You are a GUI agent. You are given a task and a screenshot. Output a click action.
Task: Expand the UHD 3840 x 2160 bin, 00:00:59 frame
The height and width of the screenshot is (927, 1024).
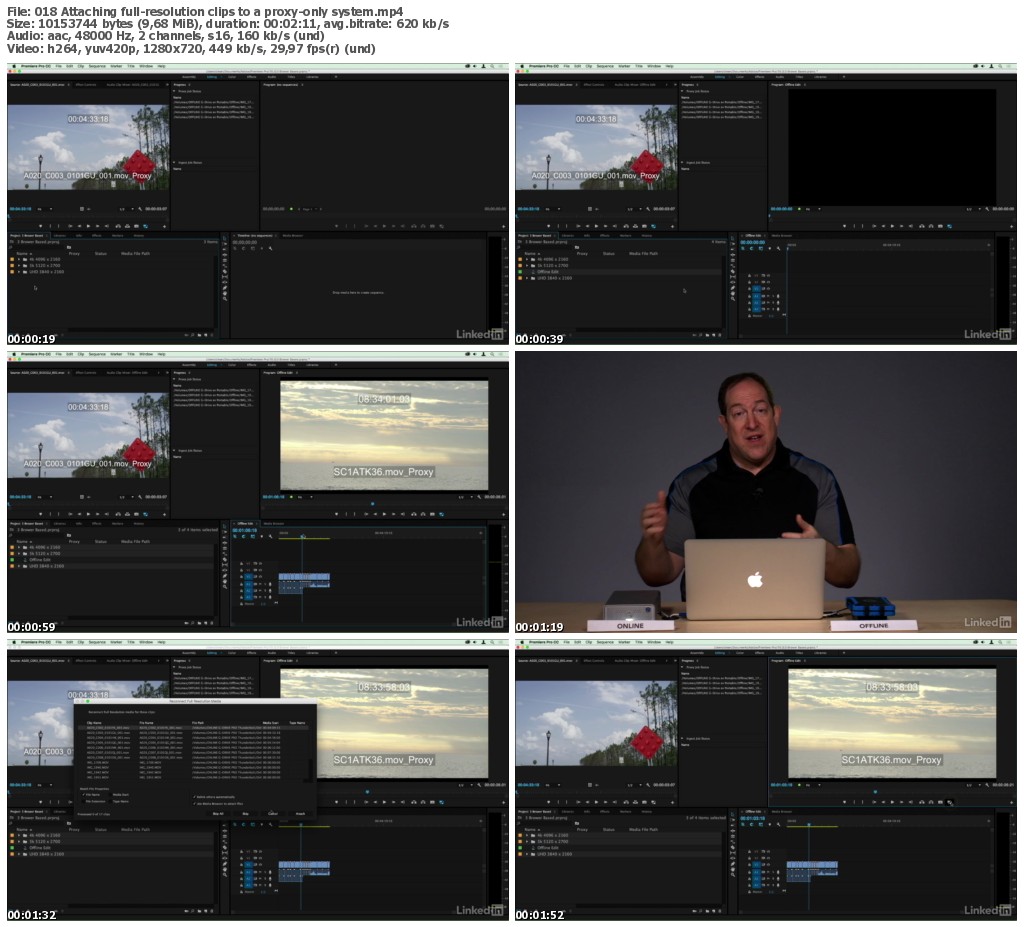pyautogui.click(x=19, y=566)
